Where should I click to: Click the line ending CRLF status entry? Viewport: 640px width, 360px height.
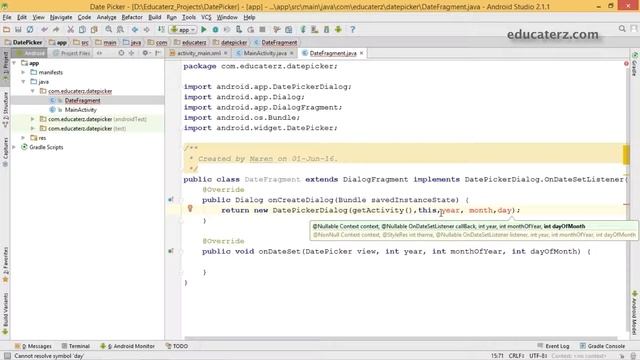point(516,356)
